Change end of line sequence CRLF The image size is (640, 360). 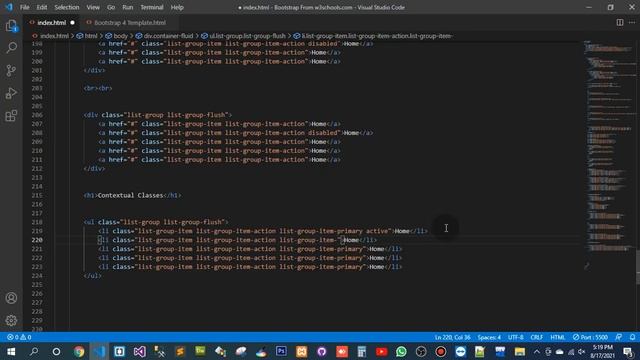(x=536, y=337)
